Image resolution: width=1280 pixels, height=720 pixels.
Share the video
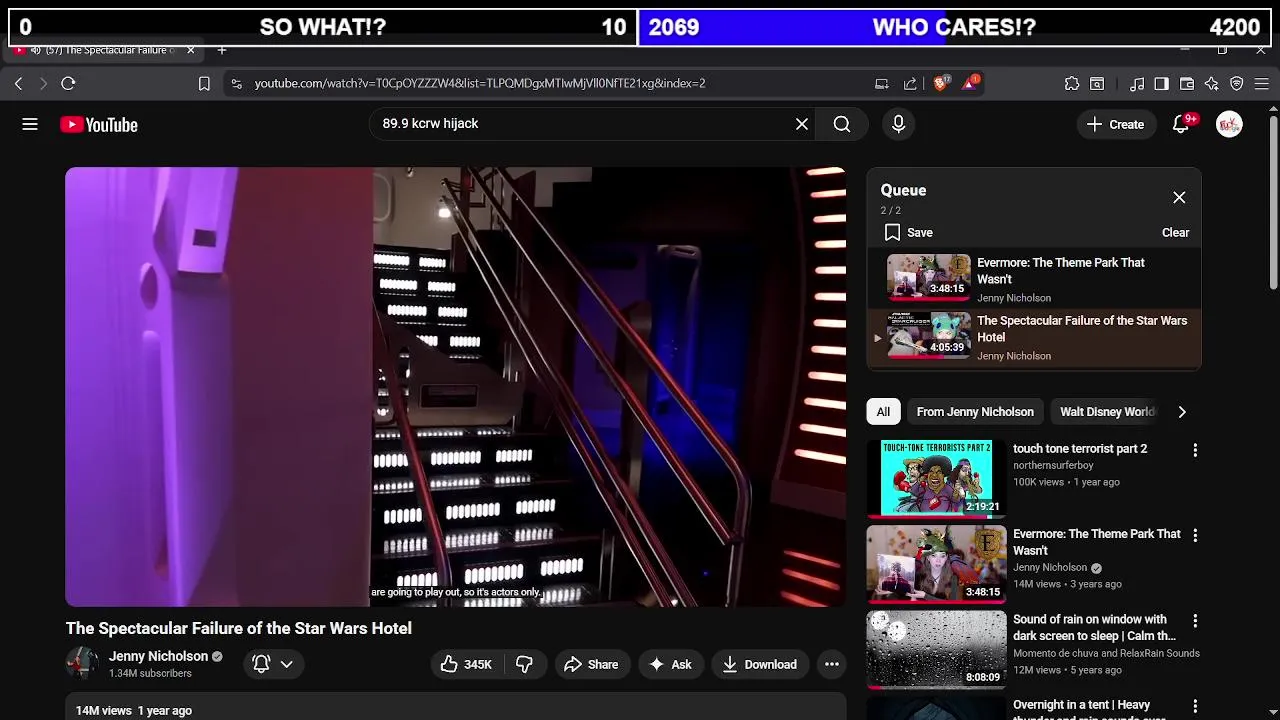(x=591, y=664)
